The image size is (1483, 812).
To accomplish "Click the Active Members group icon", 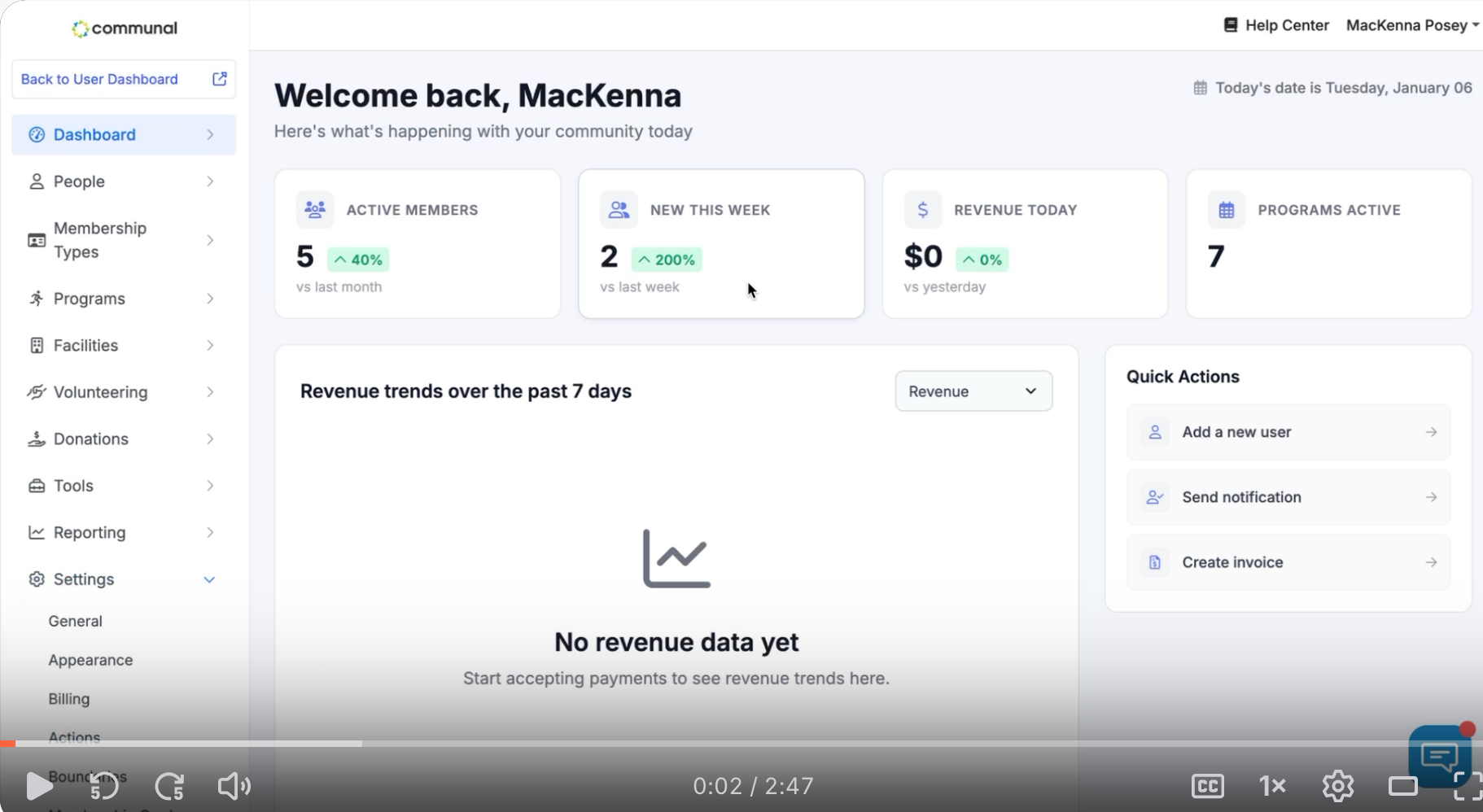I will (x=315, y=209).
